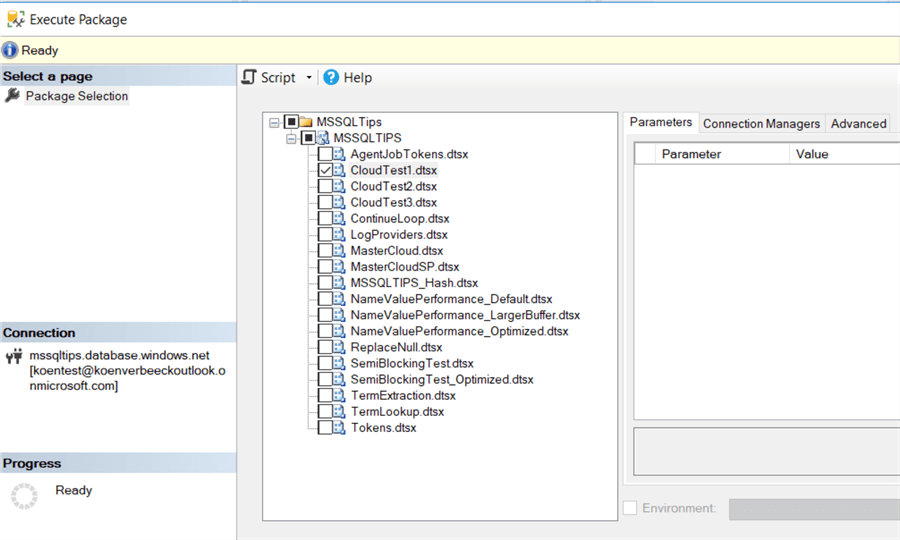Select the Package Selection page
This screenshot has width=900, height=540.
point(76,96)
